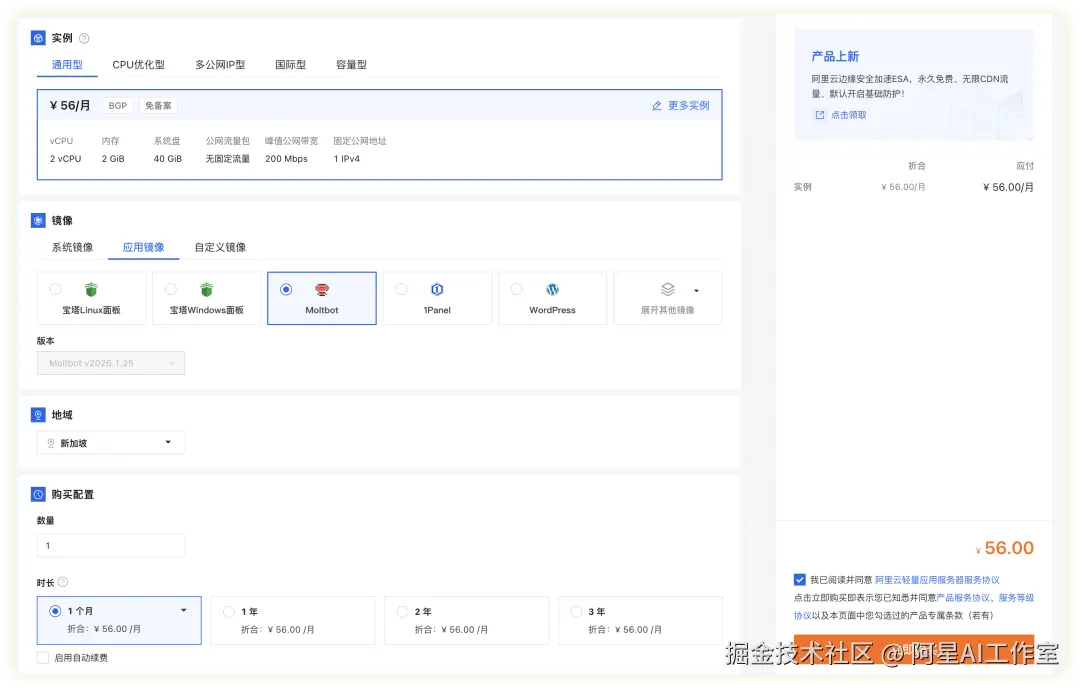
Task: Open the 产品服务协议 link
Action: (964, 598)
